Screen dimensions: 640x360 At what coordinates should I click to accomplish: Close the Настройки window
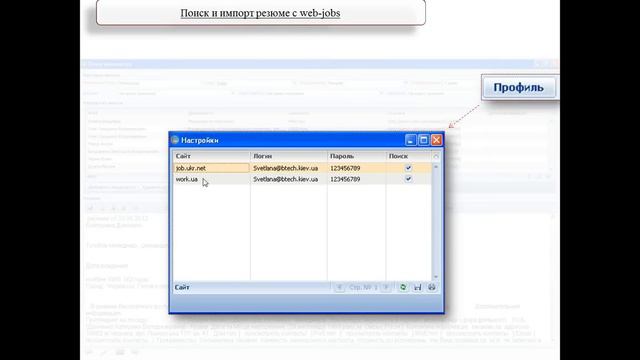coord(437,140)
